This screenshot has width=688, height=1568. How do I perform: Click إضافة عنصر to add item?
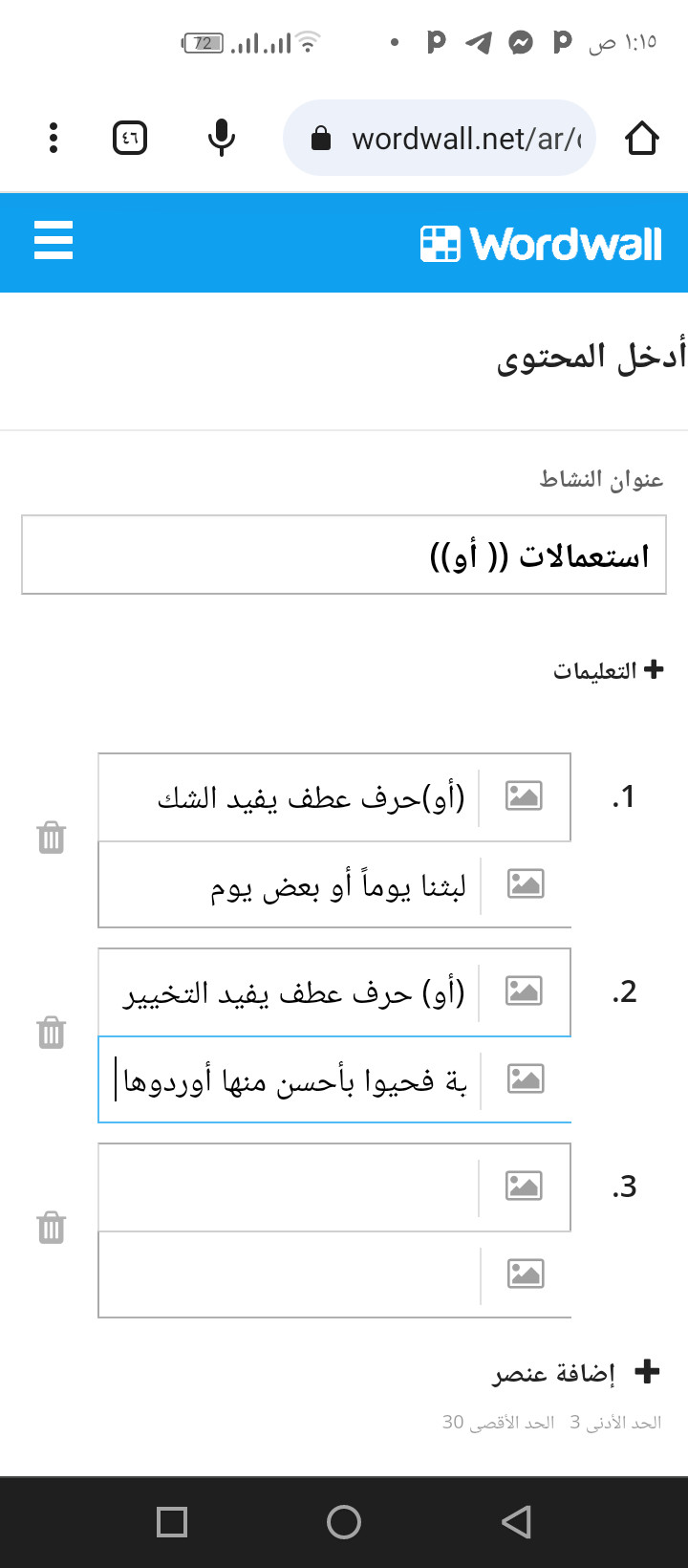point(576,1373)
